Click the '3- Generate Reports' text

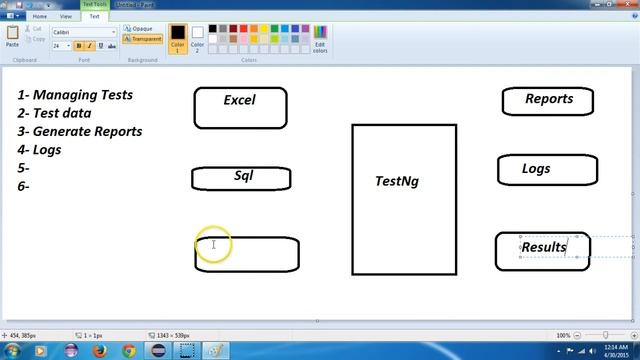[80, 131]
